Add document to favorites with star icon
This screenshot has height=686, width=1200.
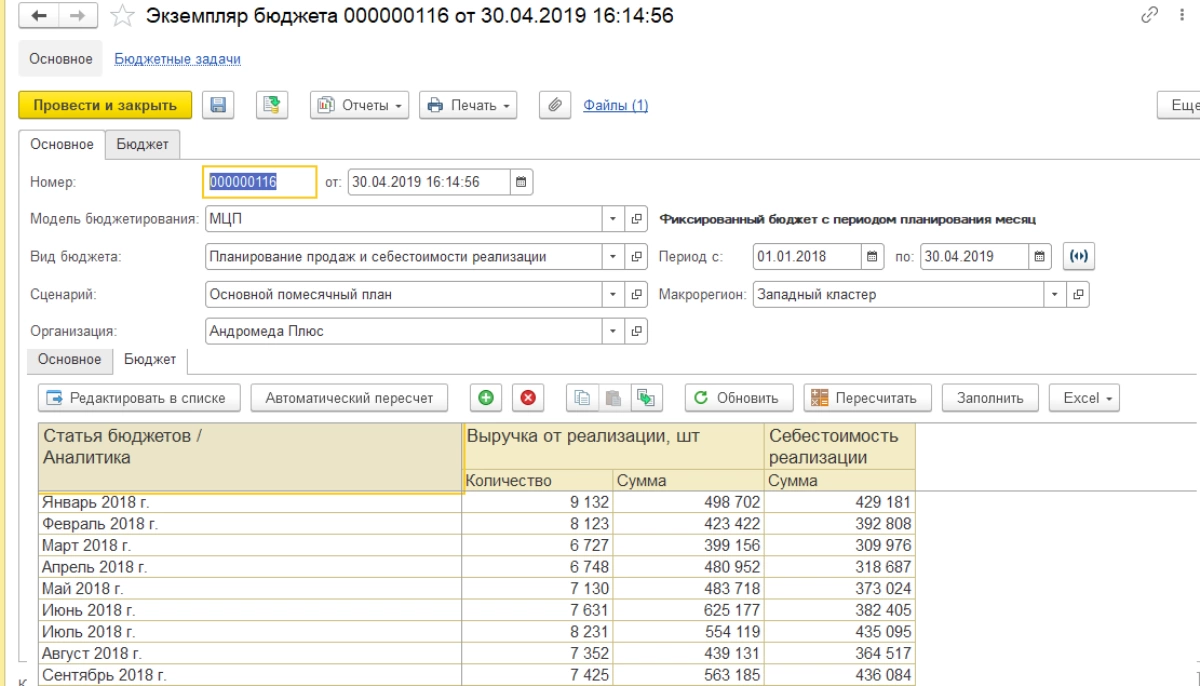(122, 16)
